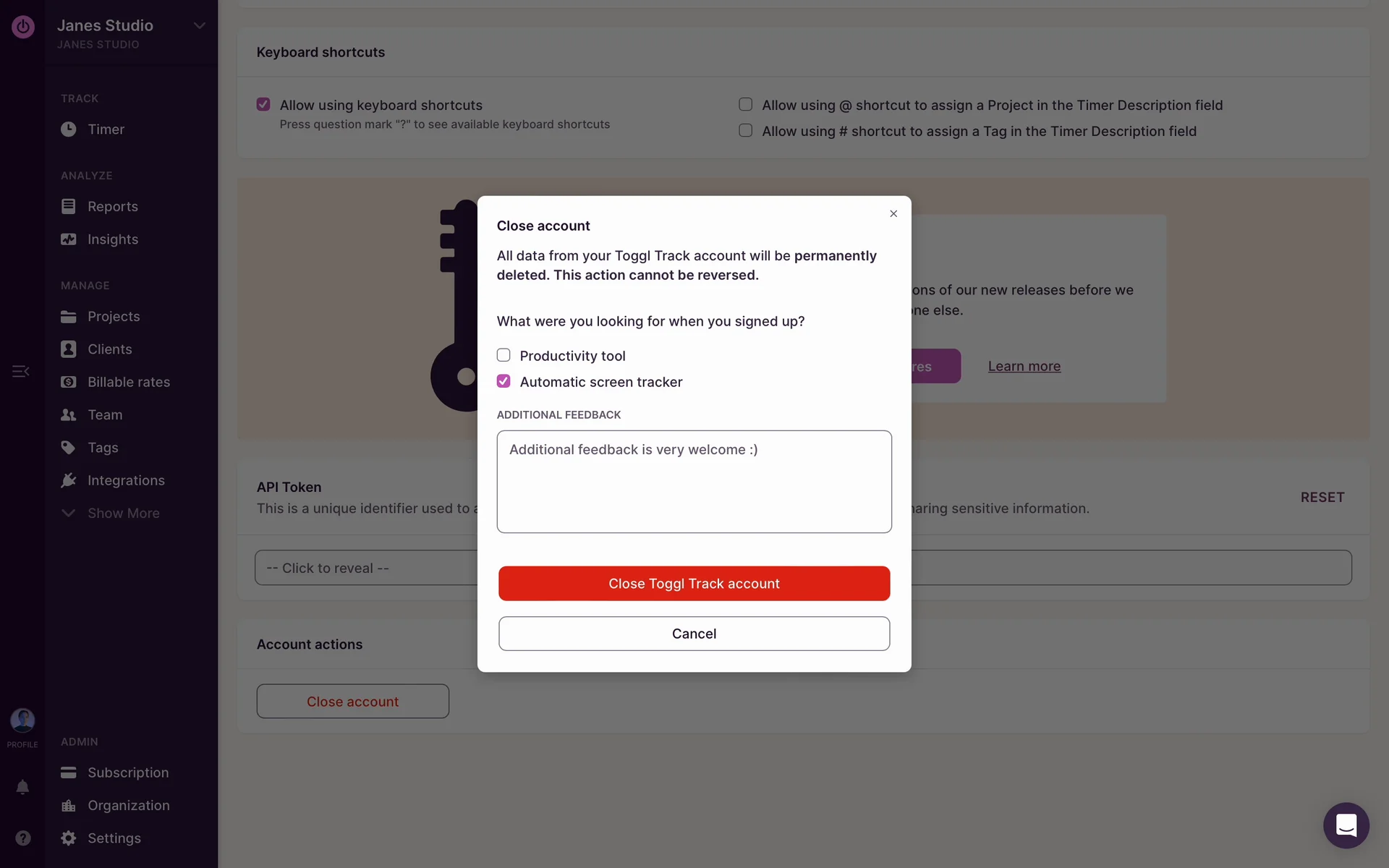Toggle Allow using keyboard shortcuts checkbox
This screenshot has width=1389, height=868.
pos(263,105)
